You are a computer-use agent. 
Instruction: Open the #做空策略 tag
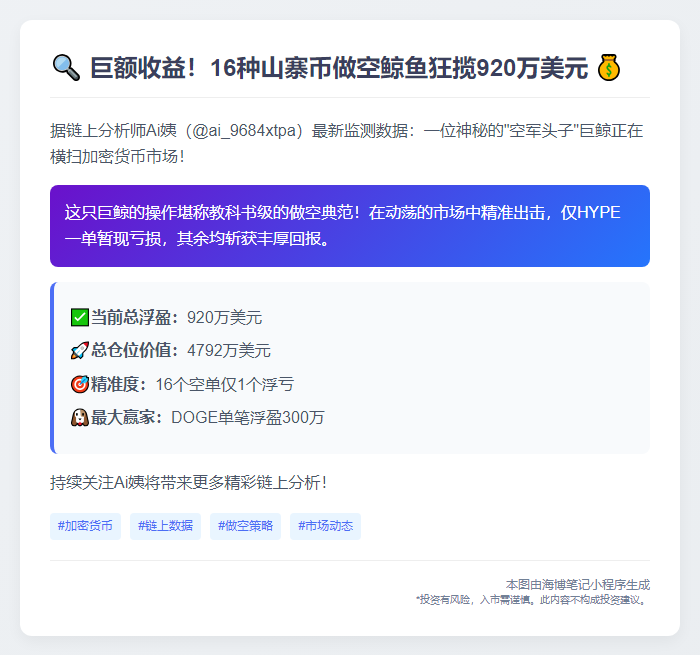click(x=245, y=526)
